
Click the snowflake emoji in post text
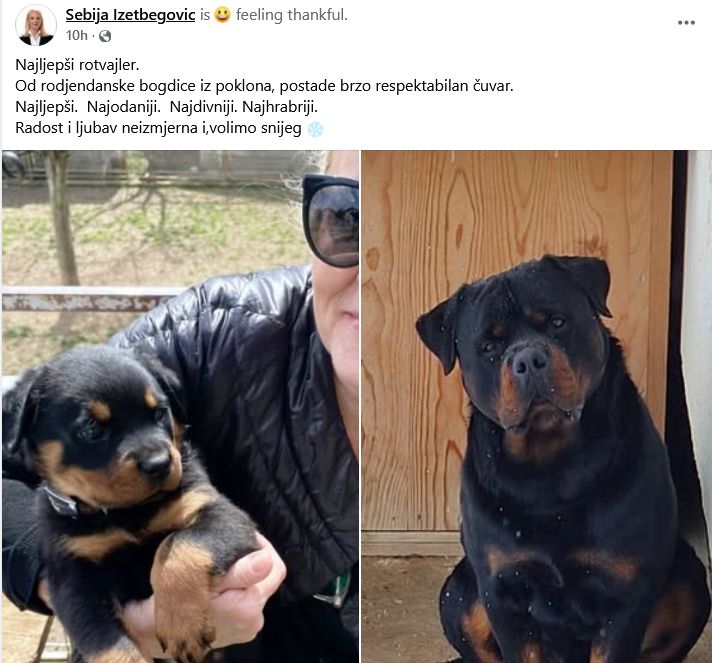point(316,129)
